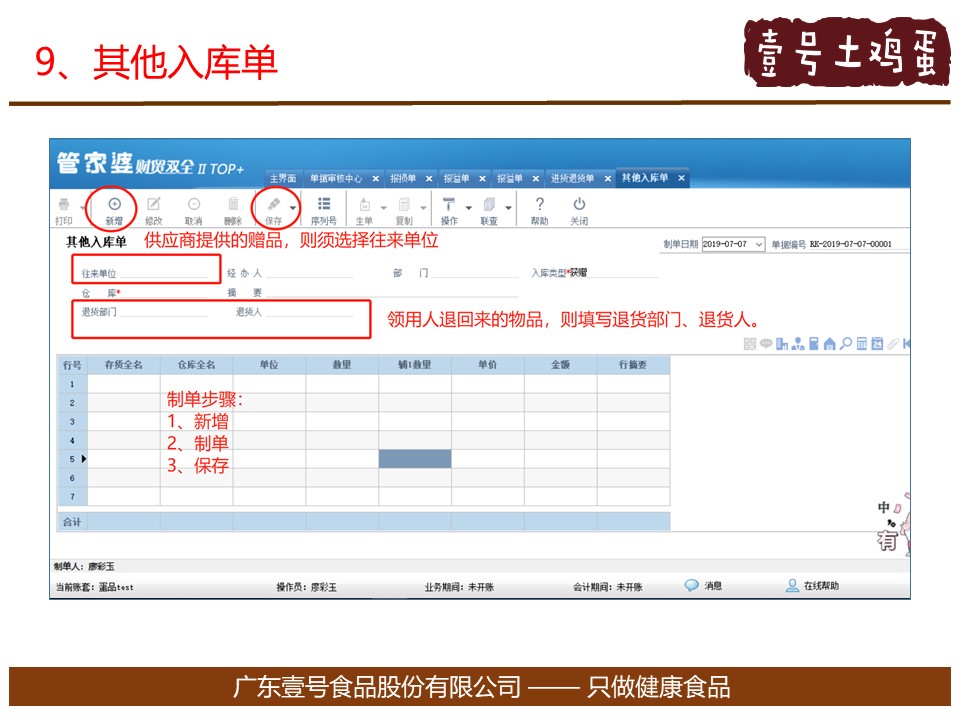The height and width of the screenshot is (720, 960).
Task: Click the 打印 (Print) printer icon
Action: tap(63, 204)
